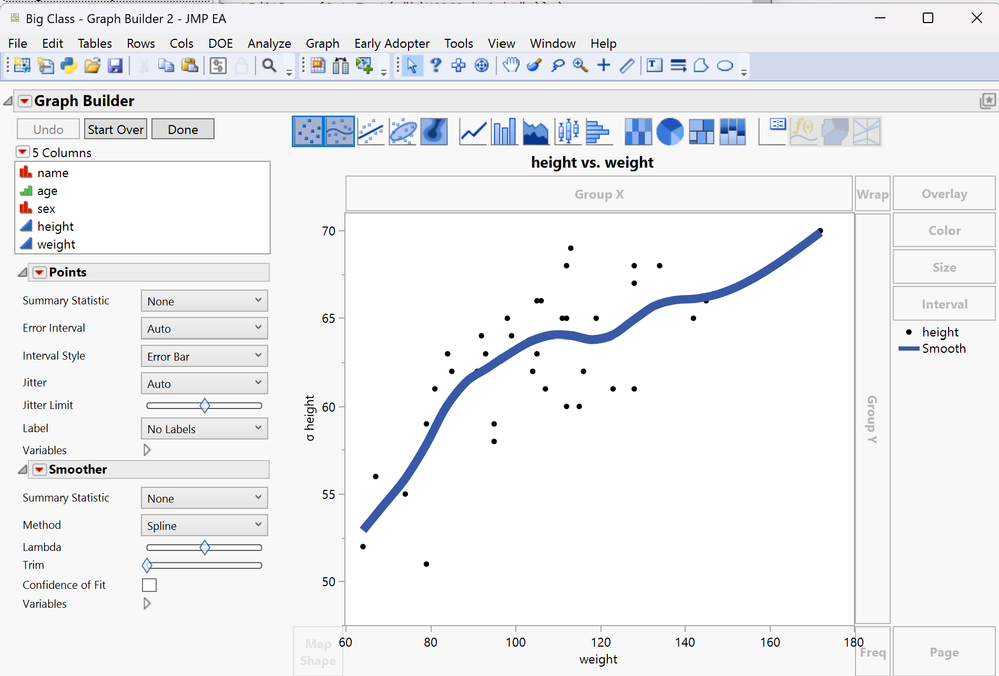999x676 pixels.
Task: Select the Lasso tool
Action: pyautogui.click(x=557, y=66)
